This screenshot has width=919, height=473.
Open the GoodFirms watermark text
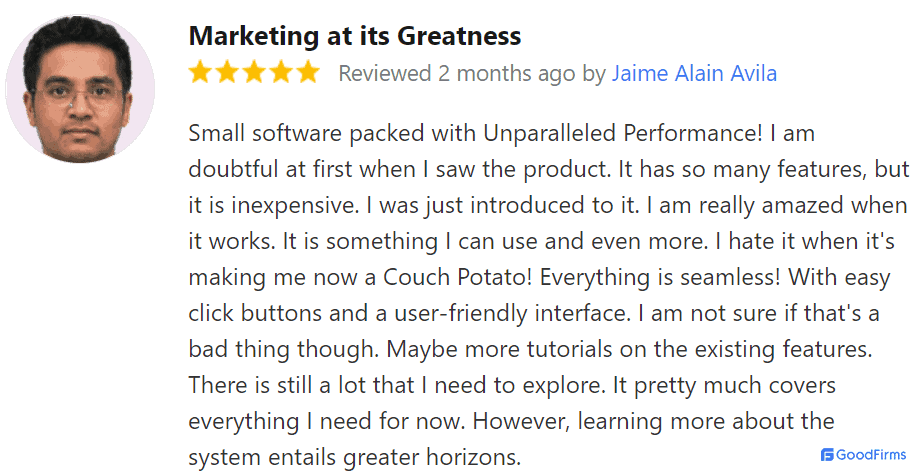871,454
